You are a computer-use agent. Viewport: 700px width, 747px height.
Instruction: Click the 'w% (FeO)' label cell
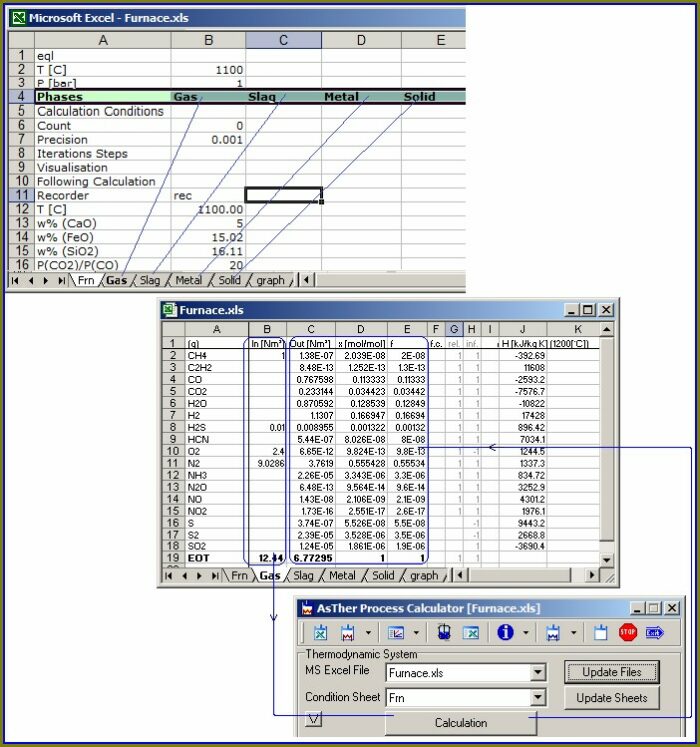(x=103, y=237)
